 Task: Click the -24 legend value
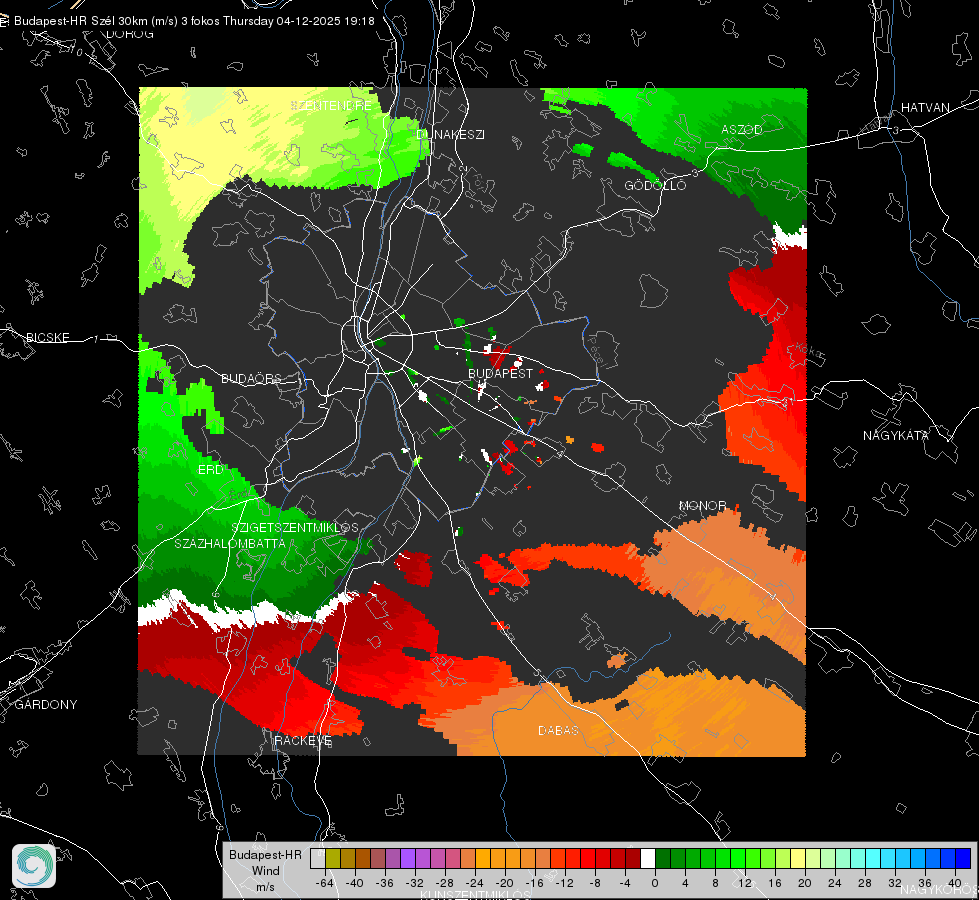[x=475, y=883]
